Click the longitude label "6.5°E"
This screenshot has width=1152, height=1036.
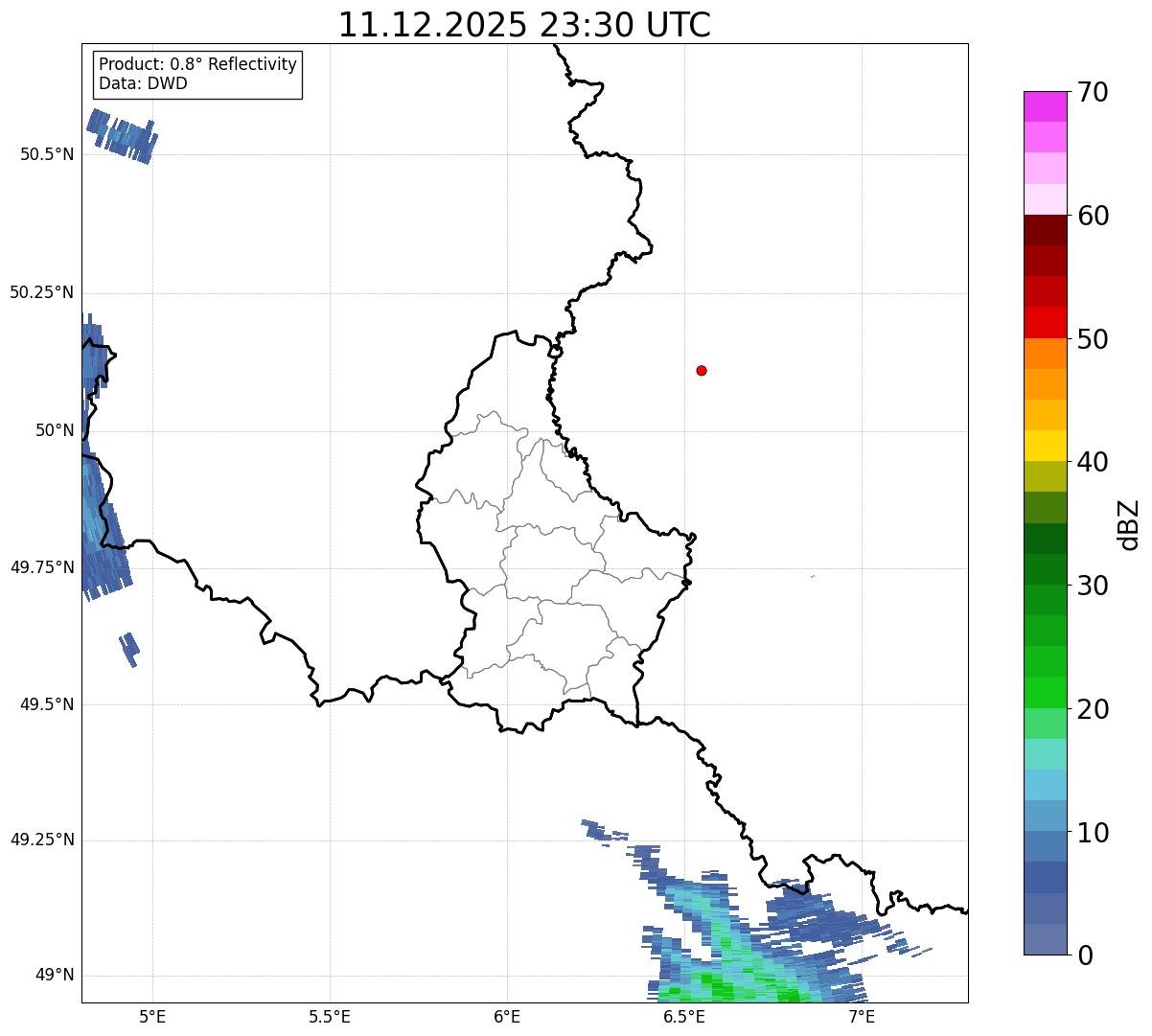point(685,1016)
